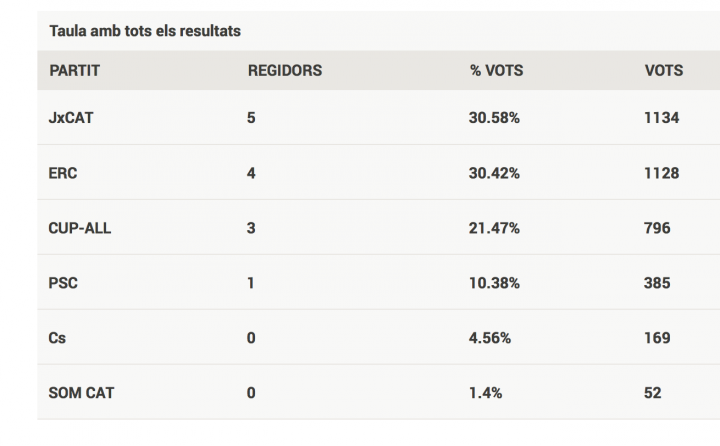
Task: Select the Cs party name
Action: [x=57, y=338]
